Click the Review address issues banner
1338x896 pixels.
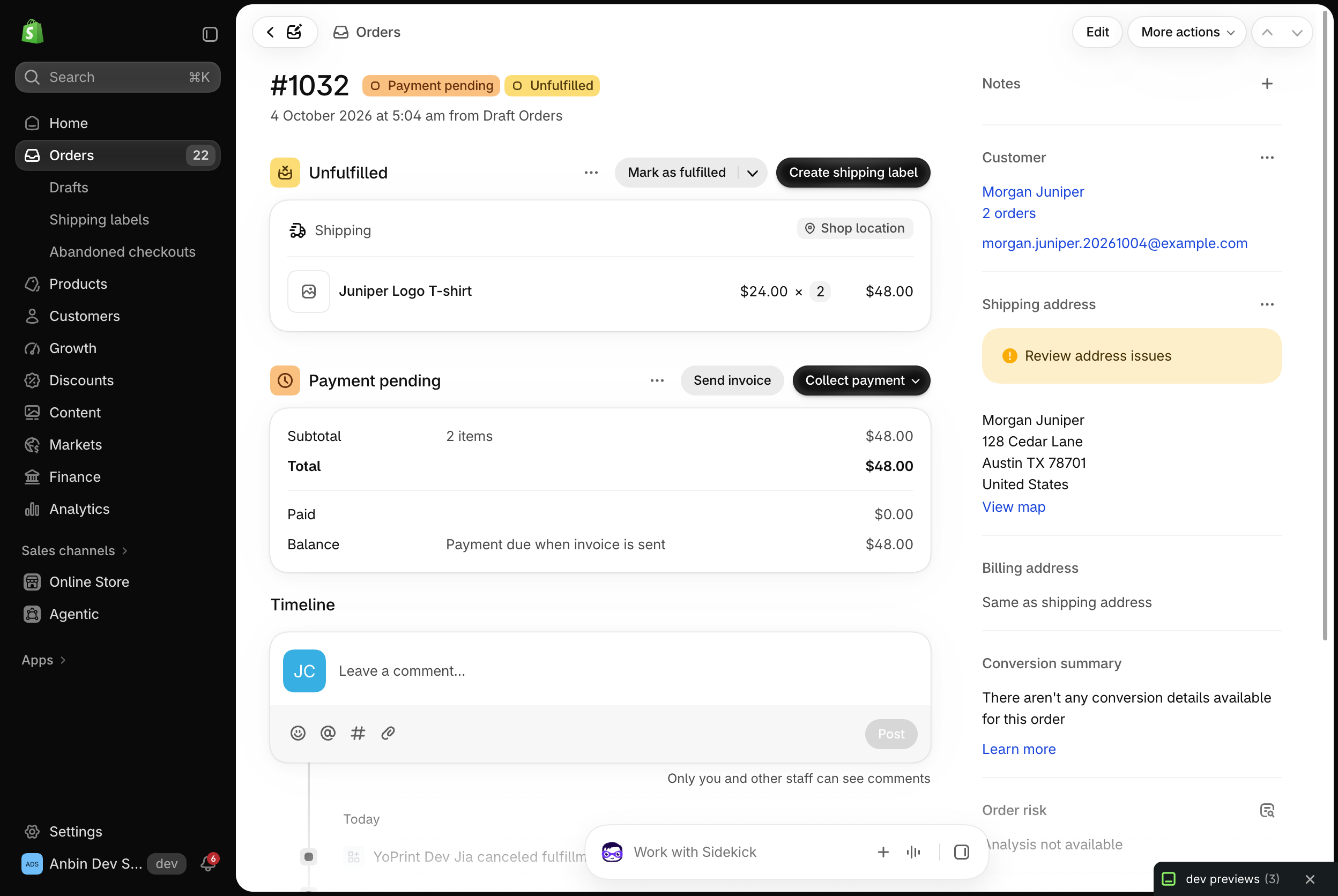coord(1132,356)
